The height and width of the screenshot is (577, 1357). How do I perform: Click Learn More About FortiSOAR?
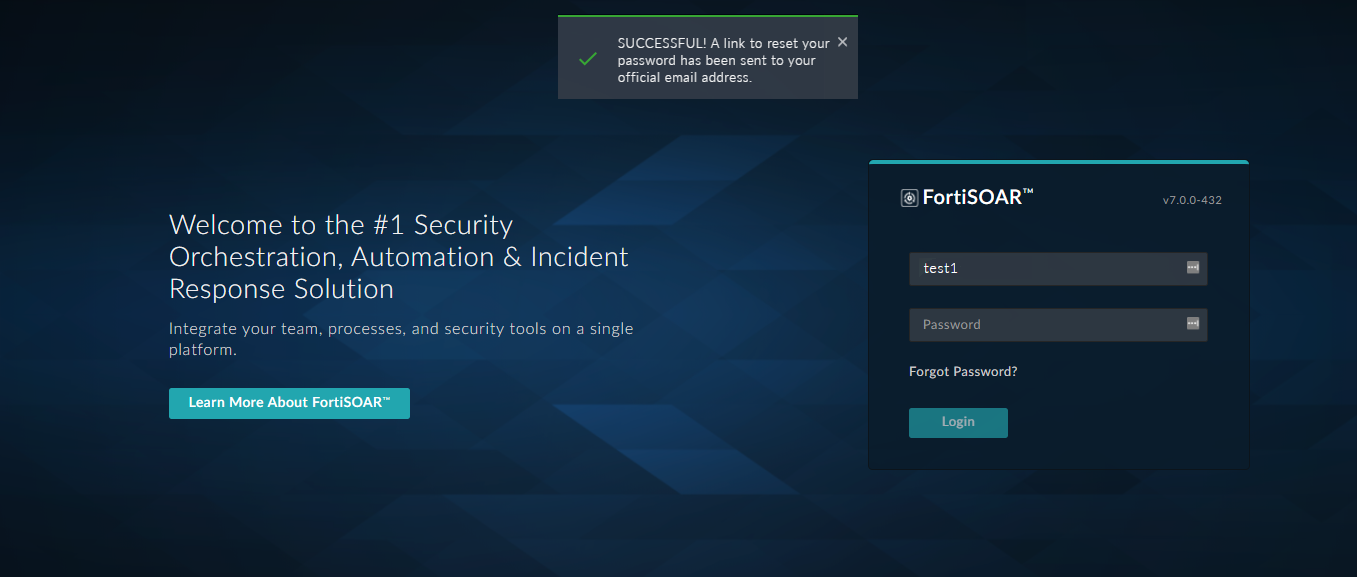coord(289,403)
